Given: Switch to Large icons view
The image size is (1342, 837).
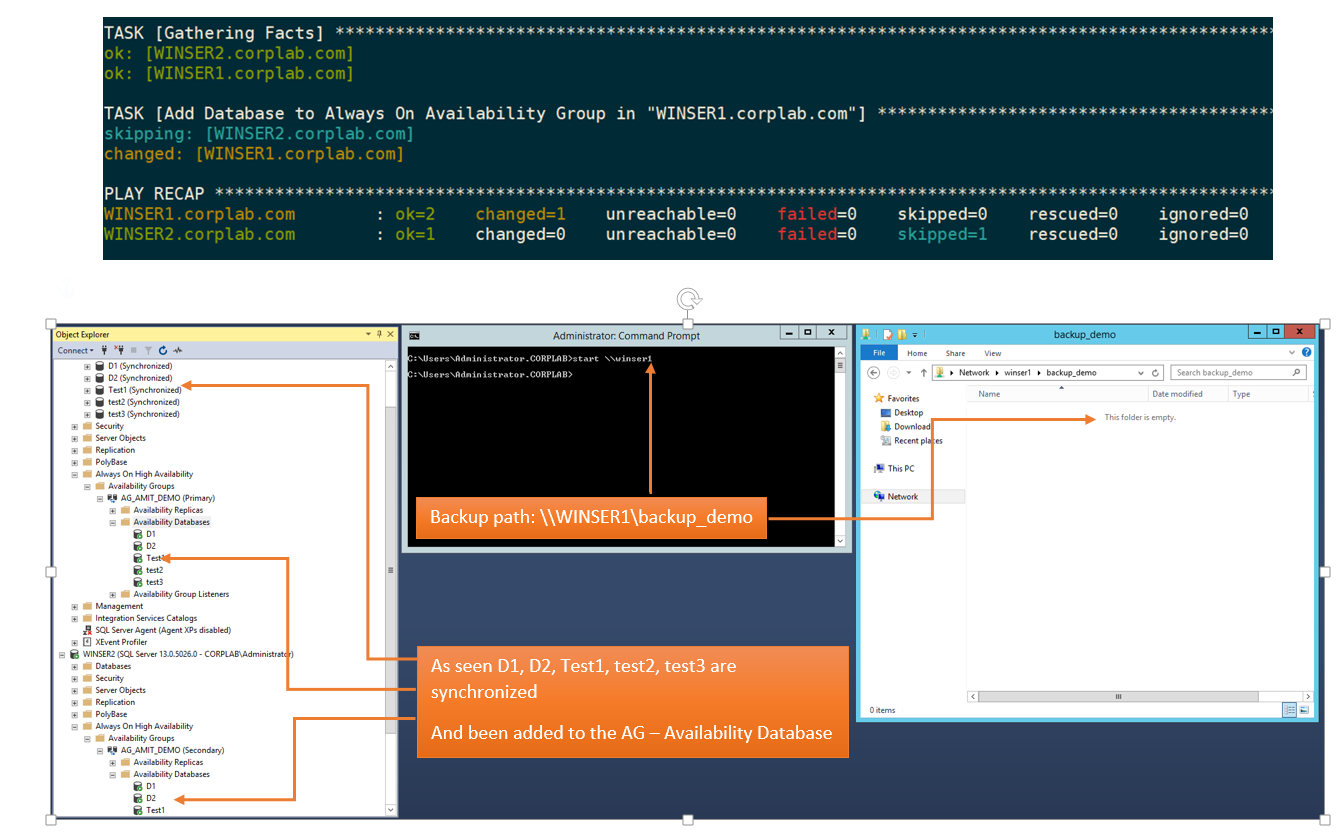Looking at the screenshot, I should click(x=1305, y=710).
